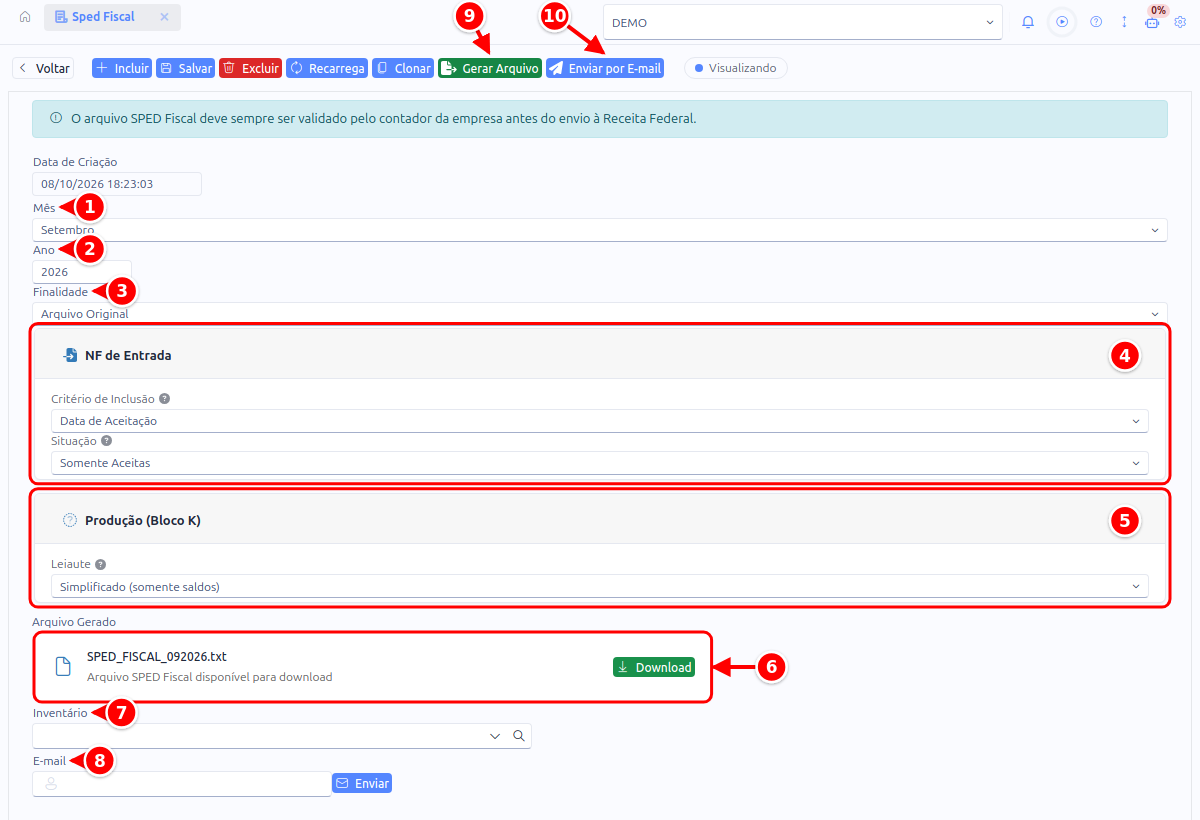
Task: Reload data with Recarrega
Action: tap(327, 68)
